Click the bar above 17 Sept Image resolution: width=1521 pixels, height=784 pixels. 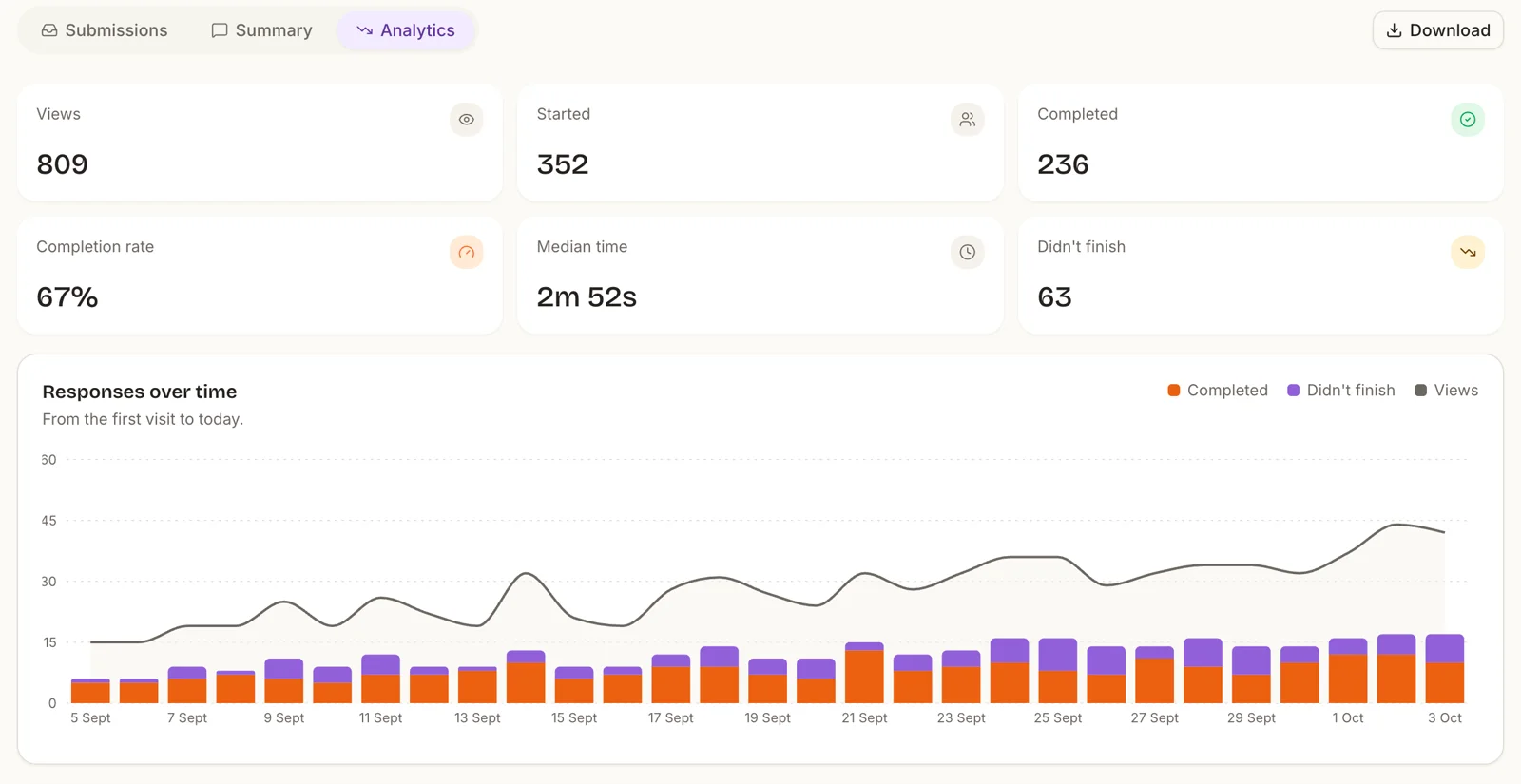[671, 679]
